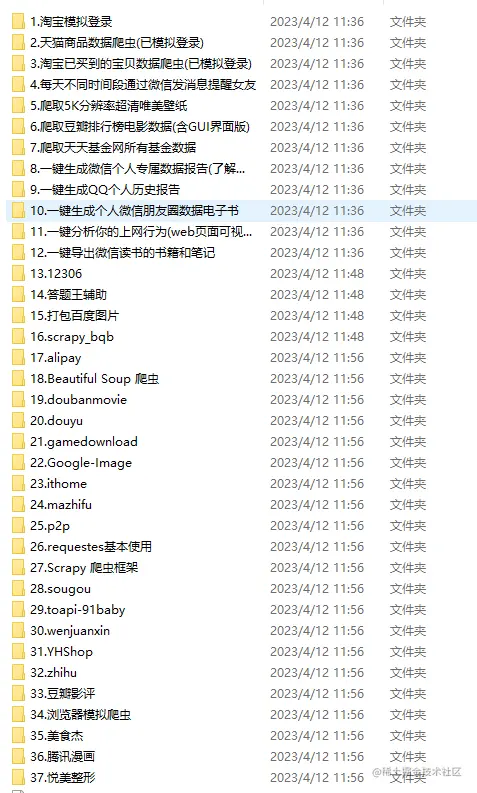Click the 29.toapi-91baby folder name
The height and width of the screenshot is (793, 477).
pos(77,609)
